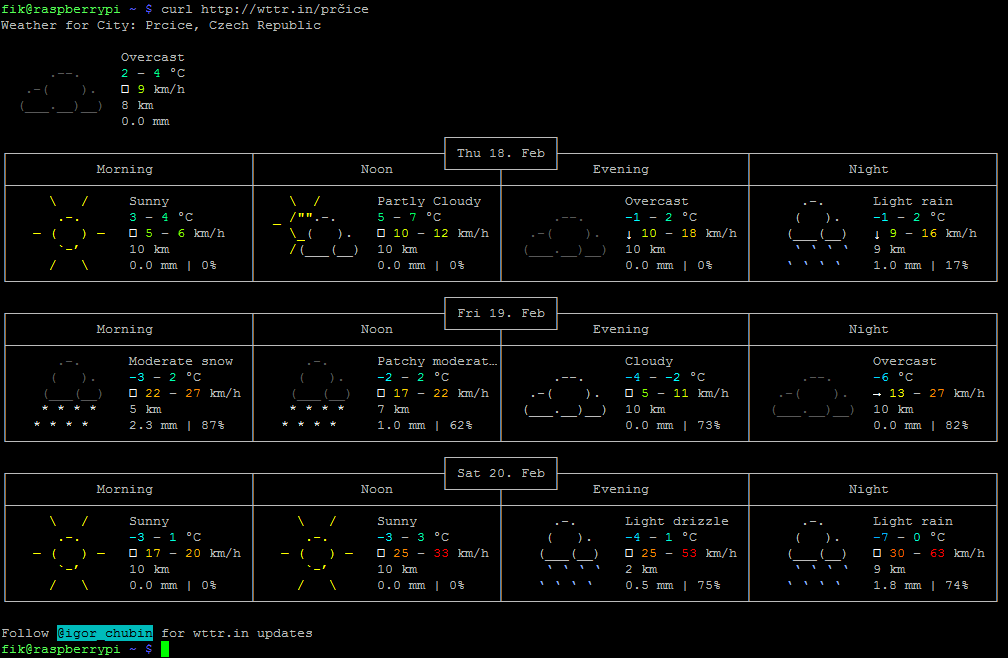This screenshot has width=1008, height=658.
Task: Click the Friday night Overcast cloud icon
Action: (x=813, y=394)
